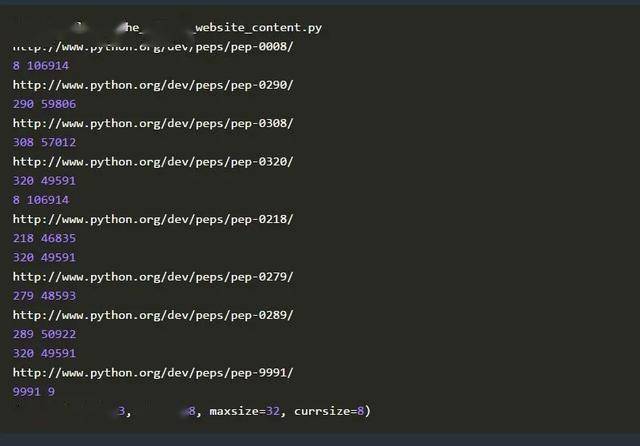This screenshot has width=640, height=446.
Task: Select the output line '308 57012'
Action: pyautogui.click(x=44, y=142)
